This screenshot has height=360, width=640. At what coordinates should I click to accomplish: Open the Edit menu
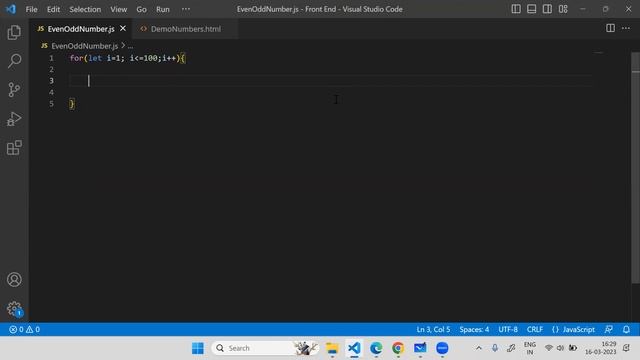pos(53,9)
